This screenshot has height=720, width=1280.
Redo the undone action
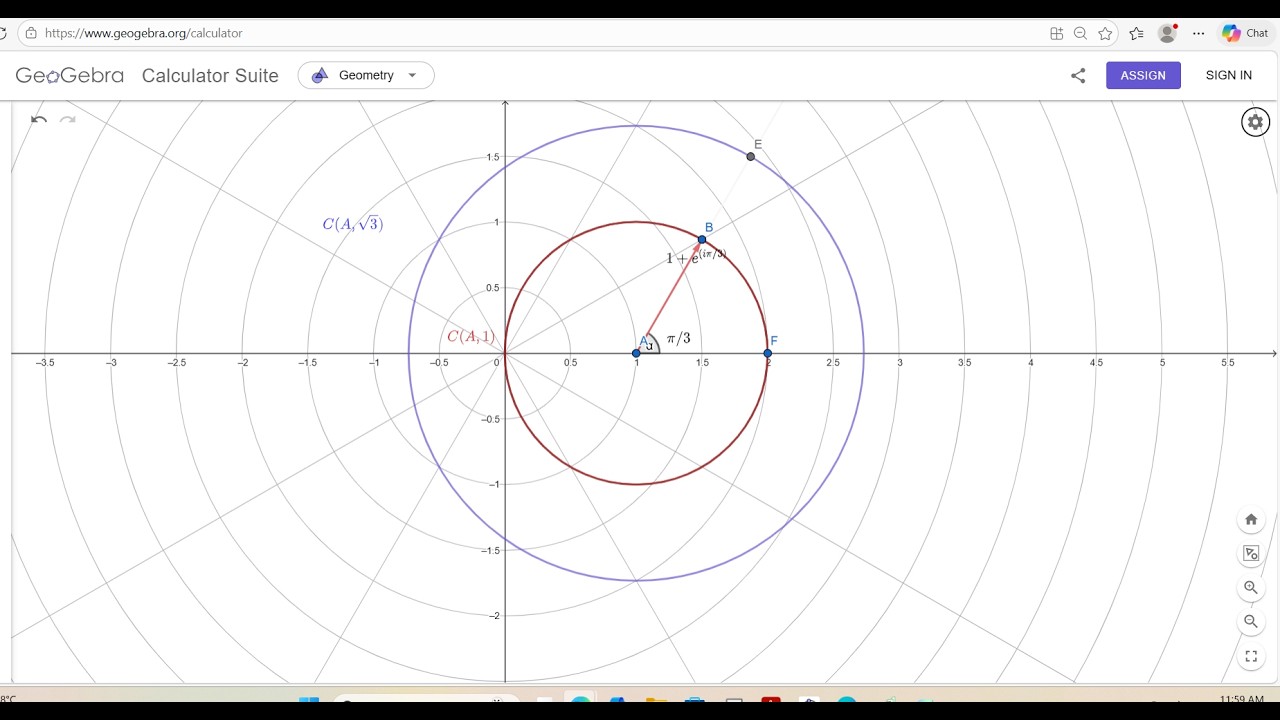click(68, 120)
